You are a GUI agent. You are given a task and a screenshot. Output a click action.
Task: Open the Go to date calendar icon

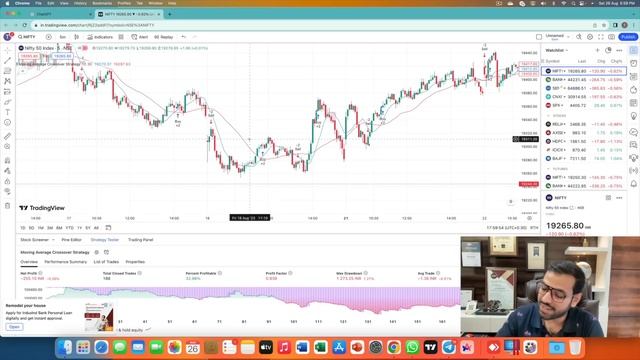tap(108, 228)
